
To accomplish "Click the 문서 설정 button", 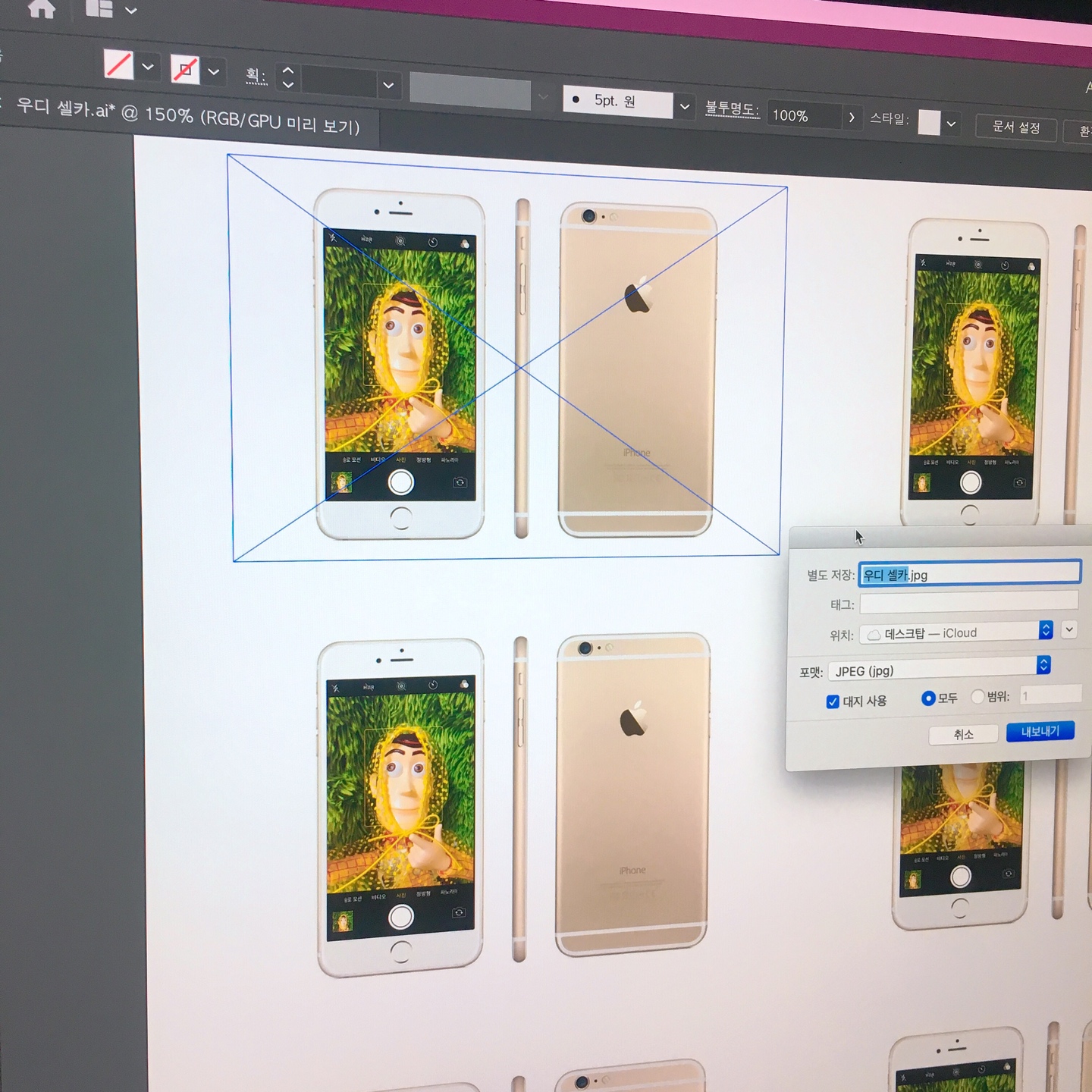I will [x=1016, y=127].
